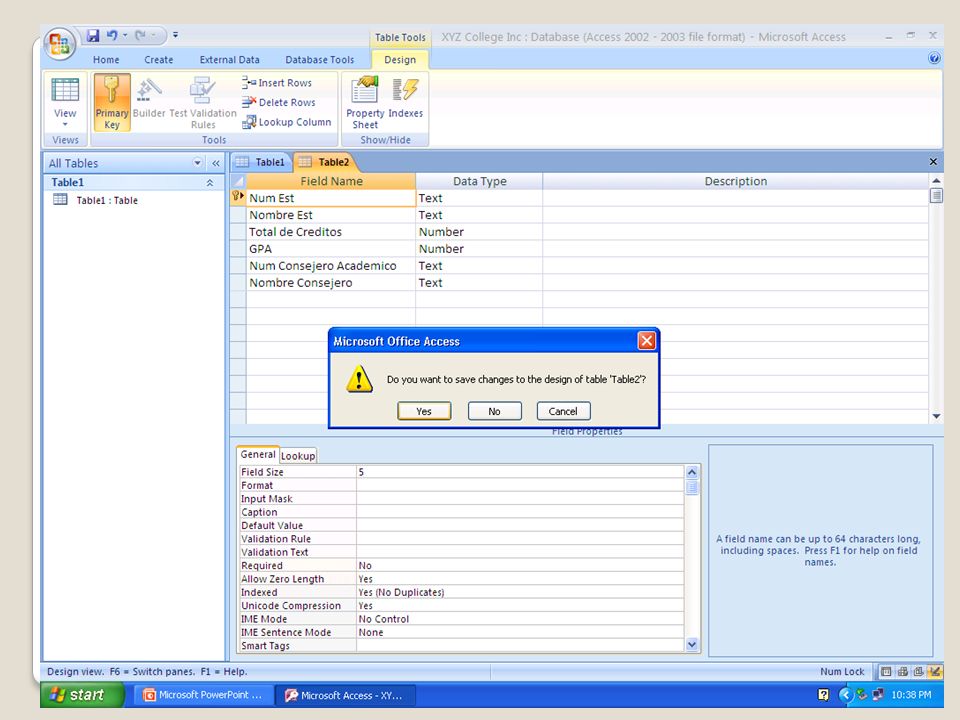Select the GPA field name cell

331,249
